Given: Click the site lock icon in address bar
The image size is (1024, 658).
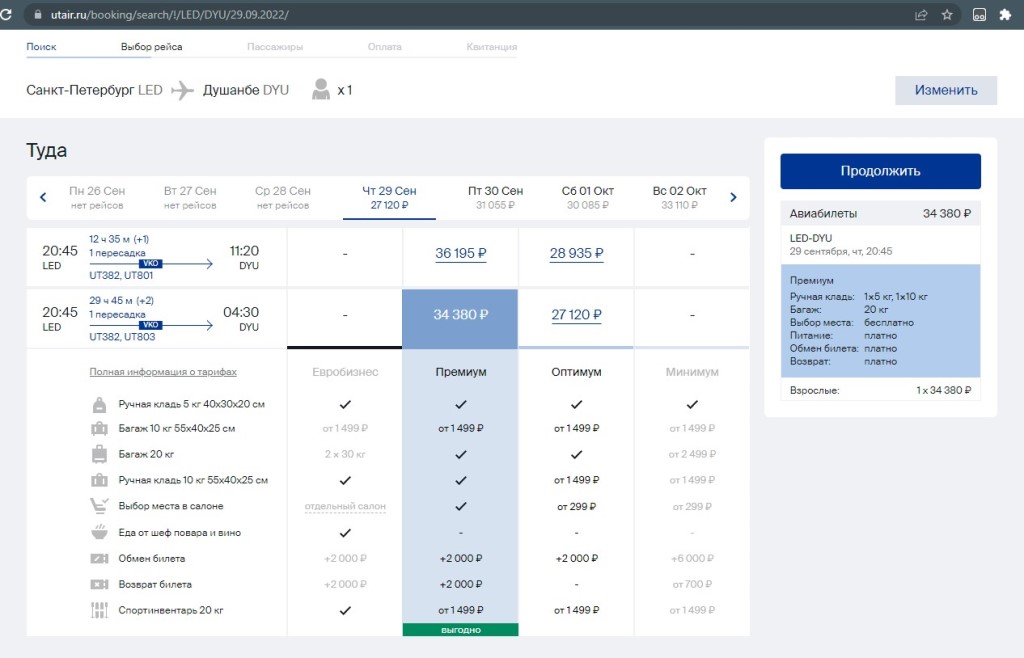Looking at the screenshot, I should [x=39, y=15].
